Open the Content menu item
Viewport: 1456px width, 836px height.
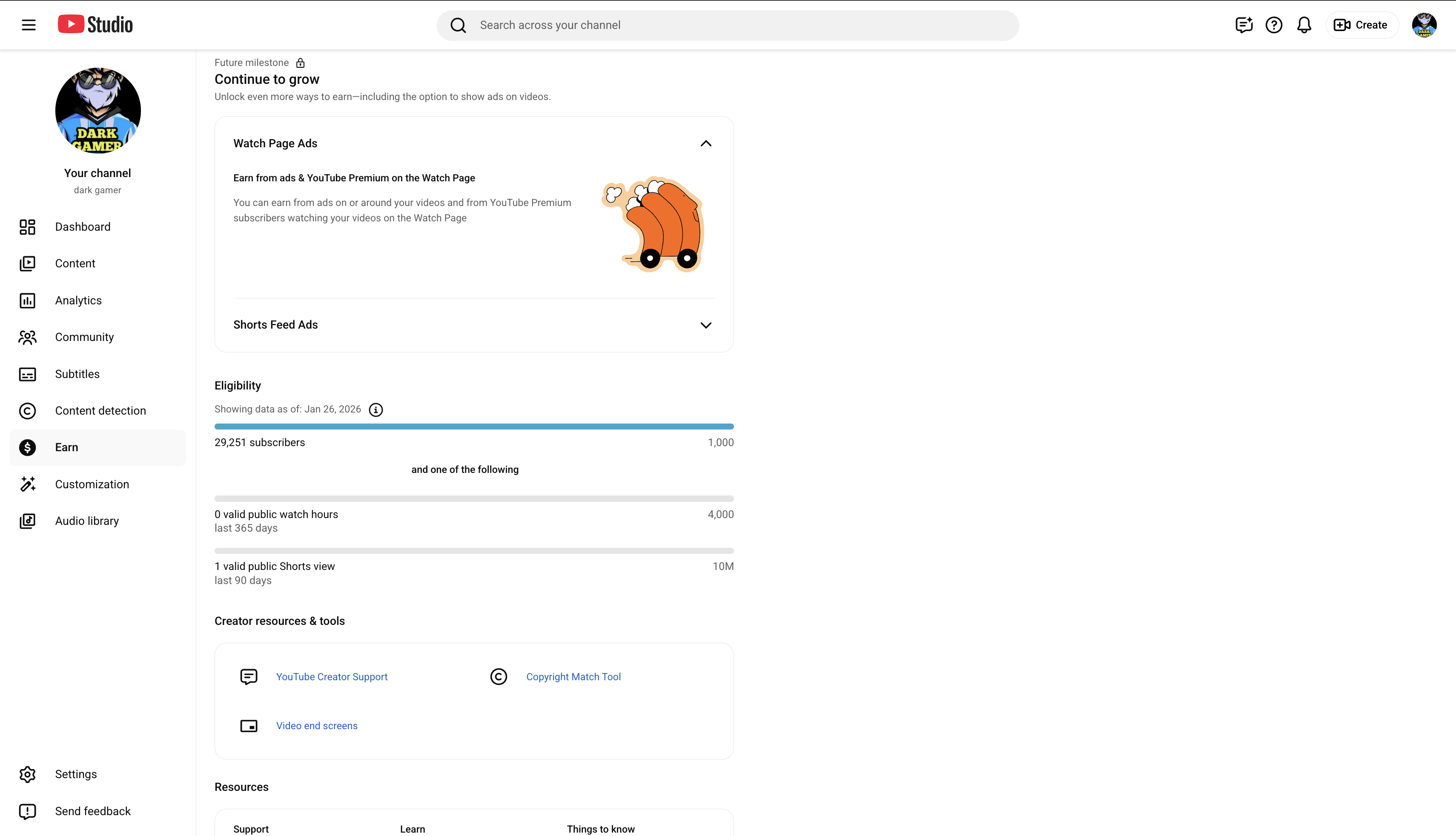97,263
